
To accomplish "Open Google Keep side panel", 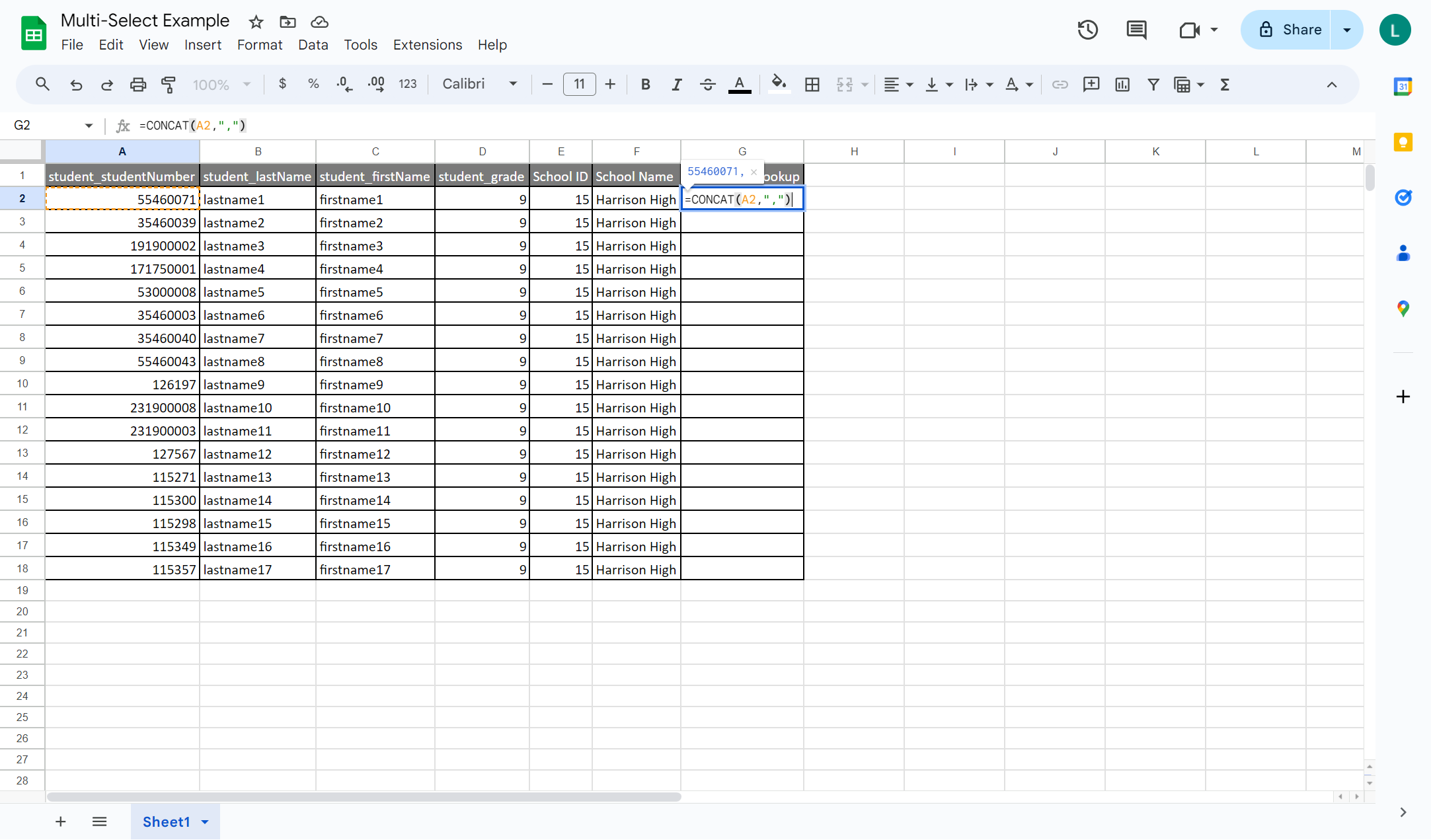I will [x=1403, y=142].
